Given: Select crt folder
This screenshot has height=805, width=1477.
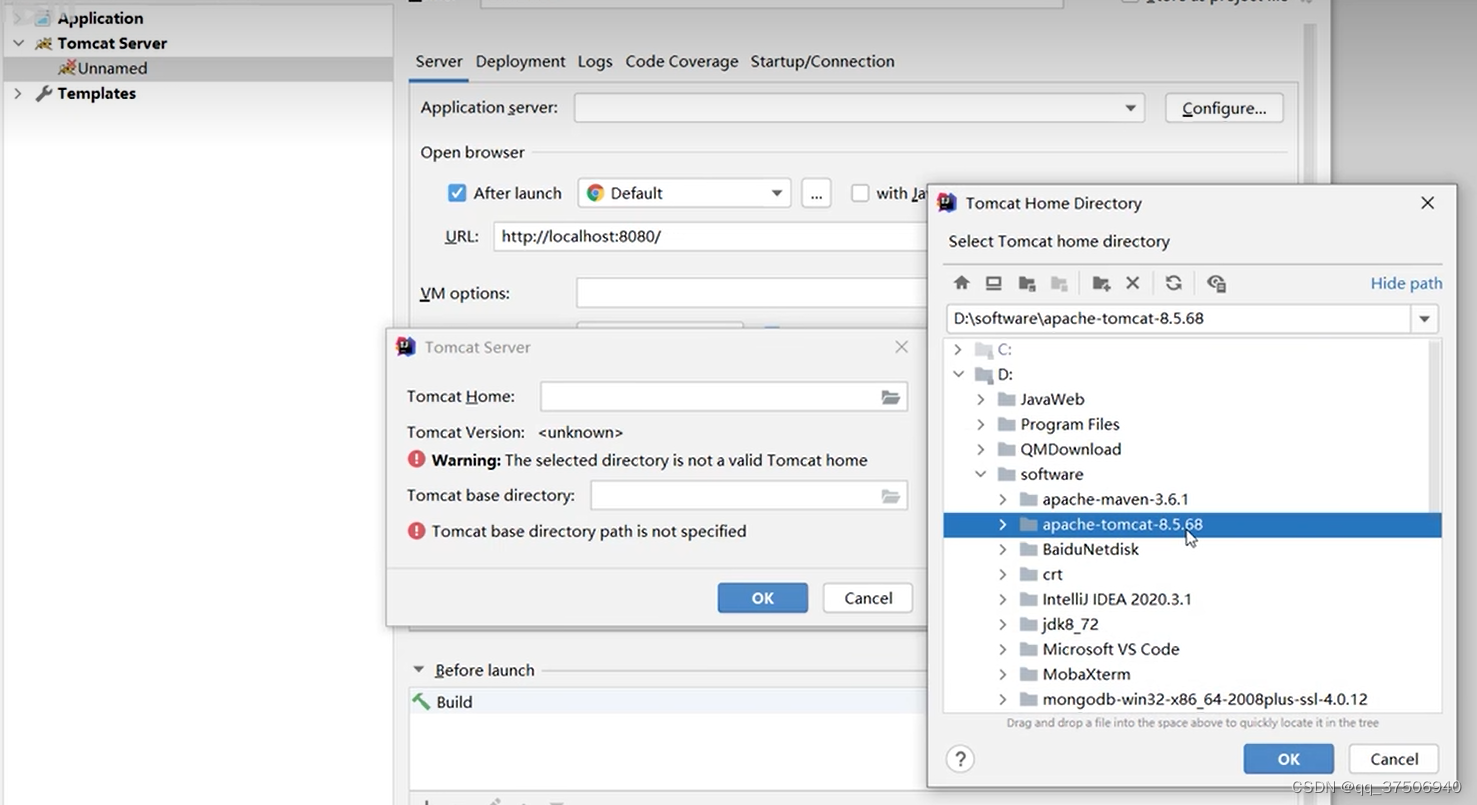Looking at the screenshot, I should click(x=1192, y=574).
